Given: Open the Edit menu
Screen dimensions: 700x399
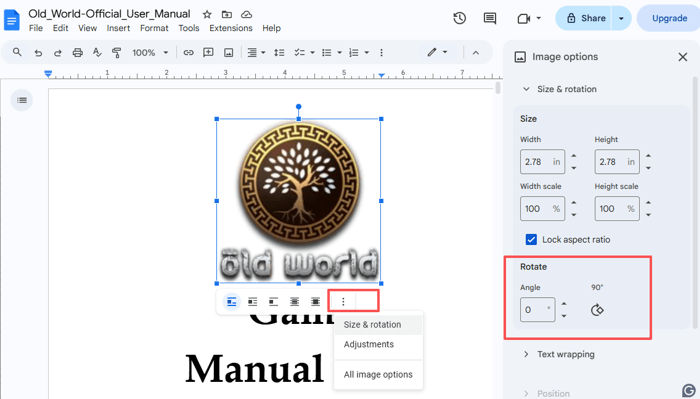Looking at the screenshot, I should (x=60, y=28).
